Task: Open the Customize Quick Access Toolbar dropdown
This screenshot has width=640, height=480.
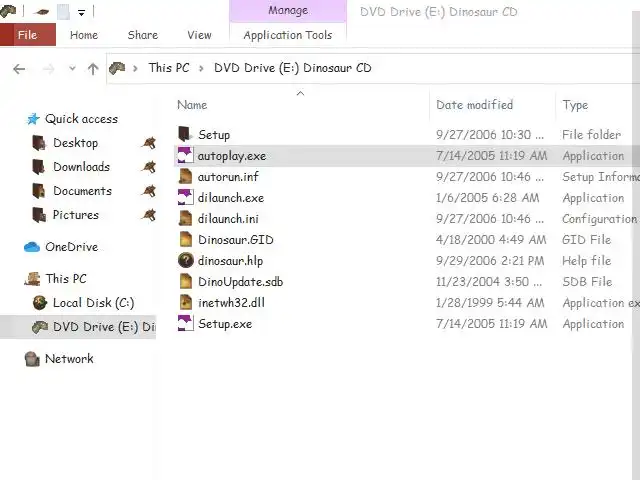Action: (x=82, y=13)
